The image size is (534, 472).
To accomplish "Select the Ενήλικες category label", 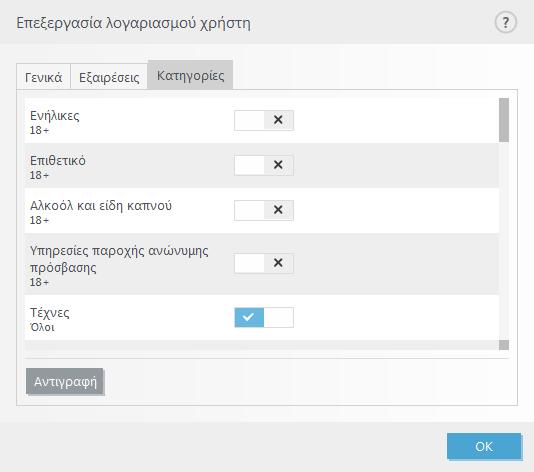I will click(54, 116).
